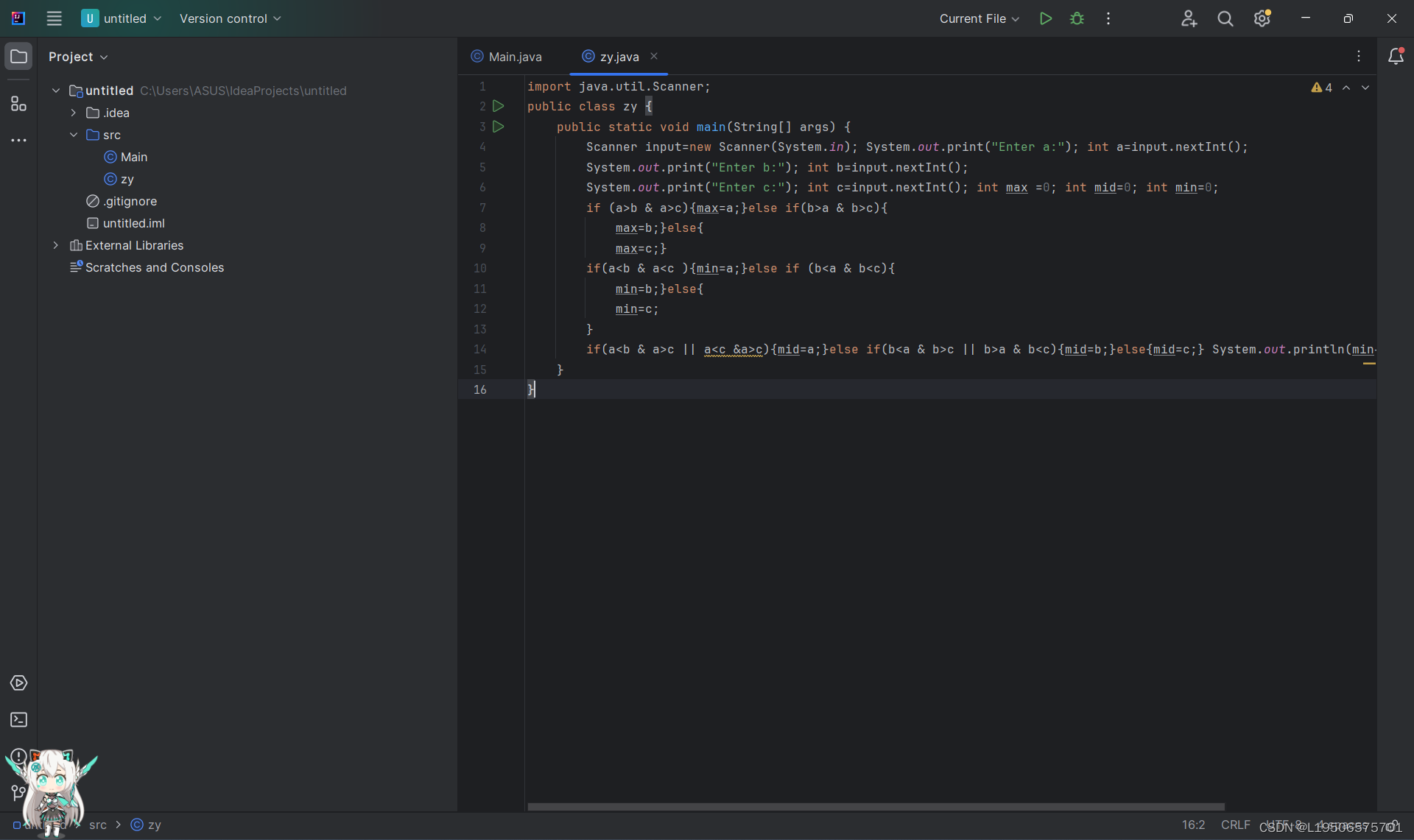Open the Services tool window
Viewport: 1414px width, 840px height.
(18, 682)
